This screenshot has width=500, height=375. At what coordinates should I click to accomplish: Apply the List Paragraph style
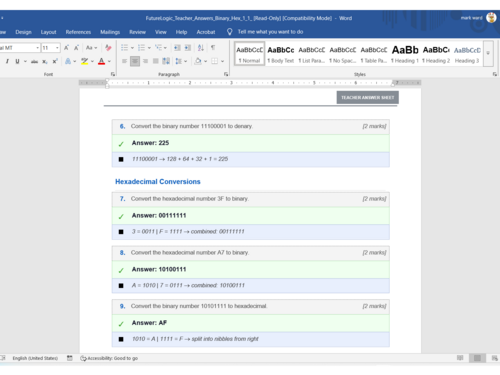click(312, 54)
